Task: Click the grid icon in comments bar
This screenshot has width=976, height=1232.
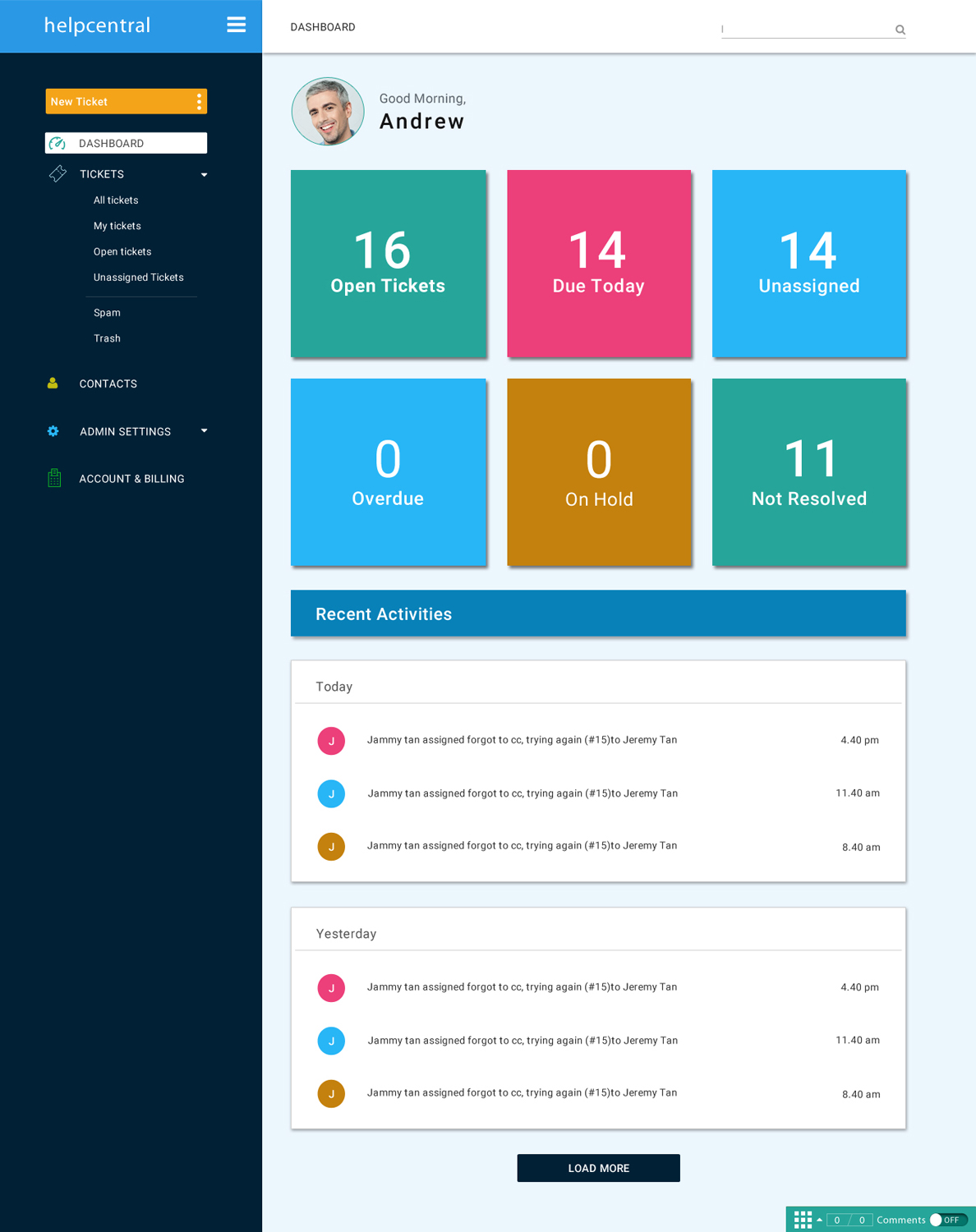Action: [x=803, y=1220]
